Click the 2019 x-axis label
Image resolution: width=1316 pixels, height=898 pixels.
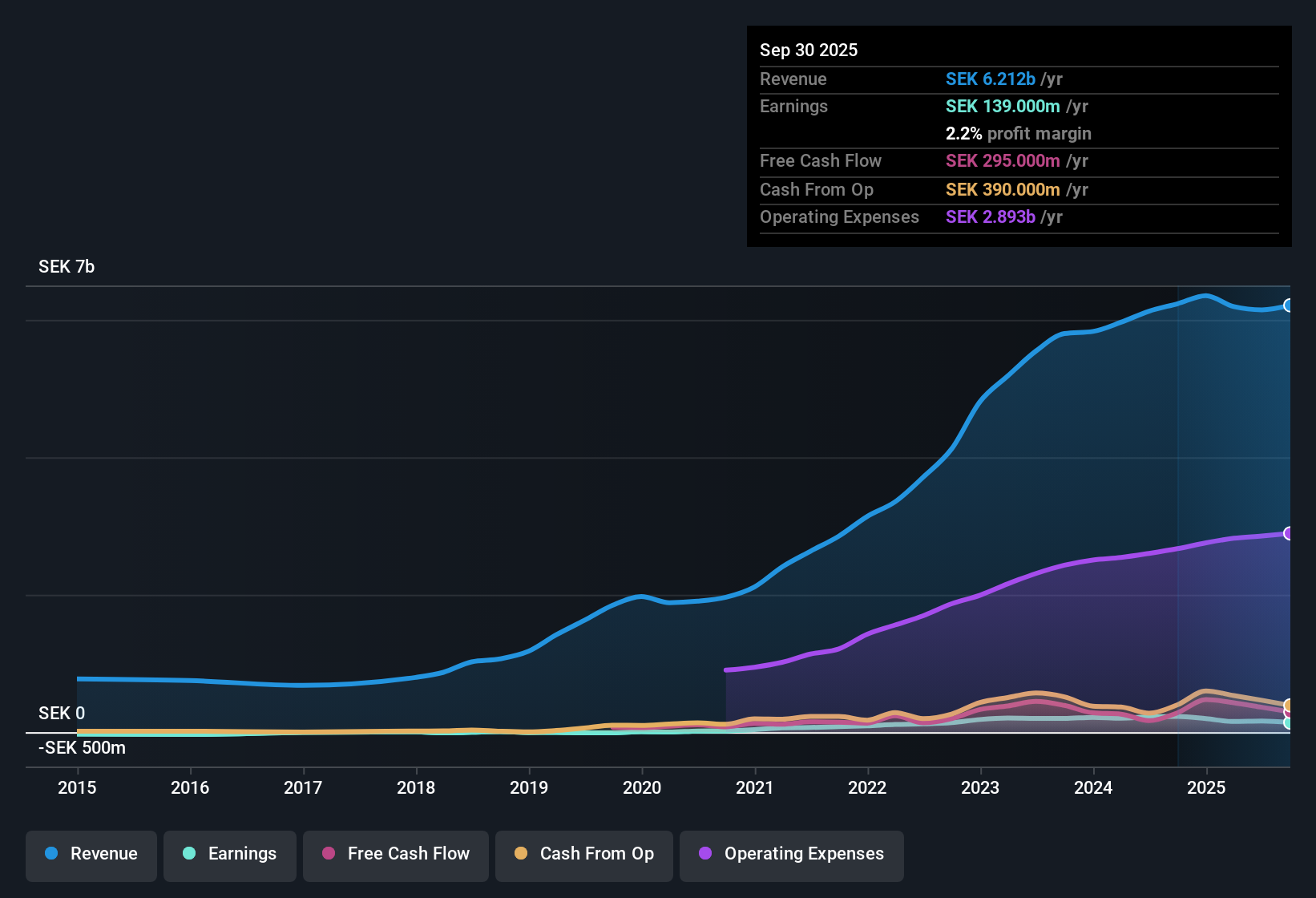[529, 787]
